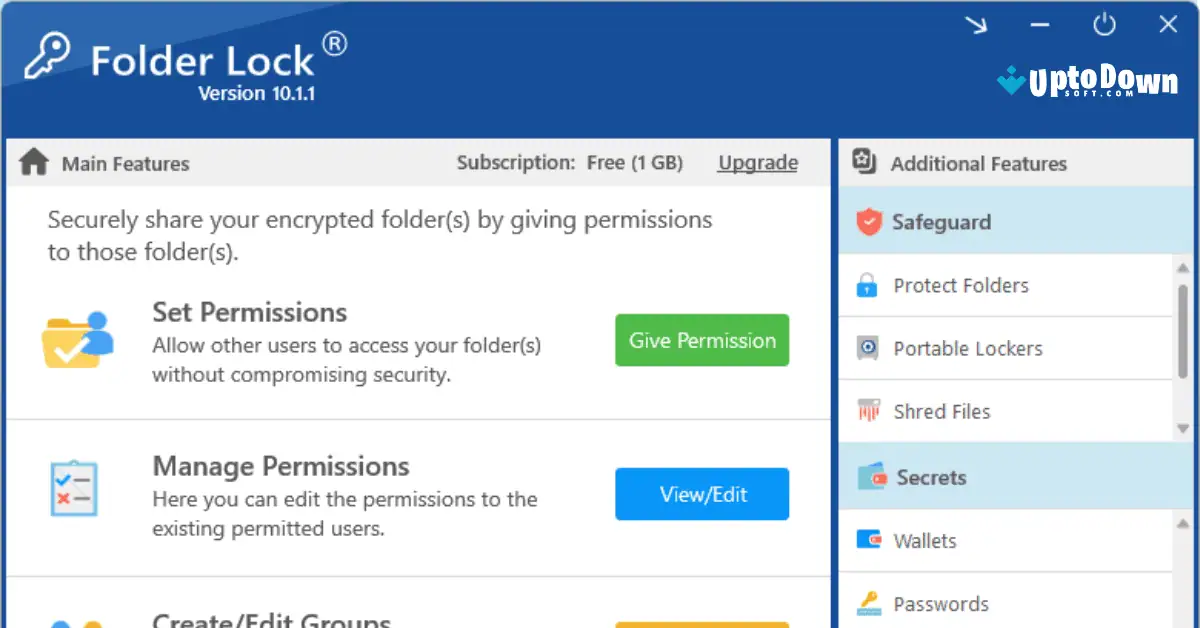The width and height of the screenshot is (1200, 628).
Task: Open the Upgrade subscription link
Action: pyautogui.click(x=757, y=162)
